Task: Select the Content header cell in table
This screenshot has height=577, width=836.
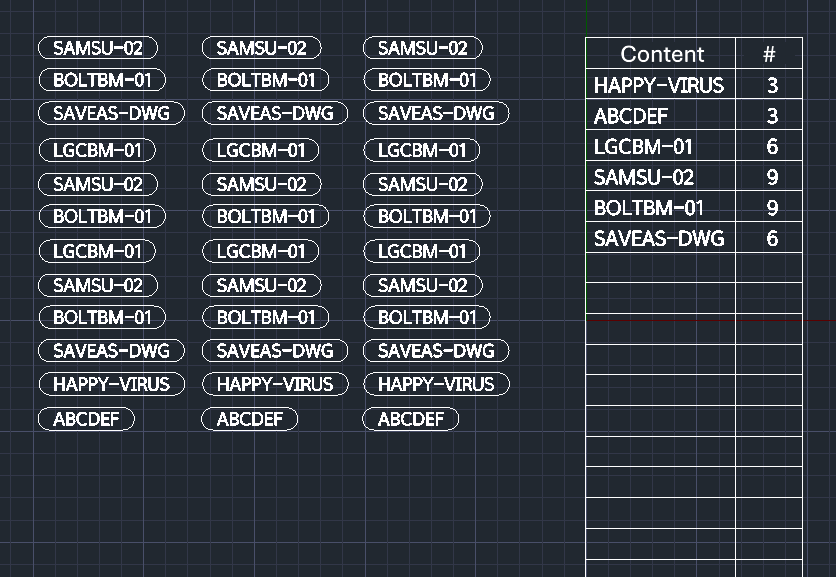Action: [x=661, y=54]
